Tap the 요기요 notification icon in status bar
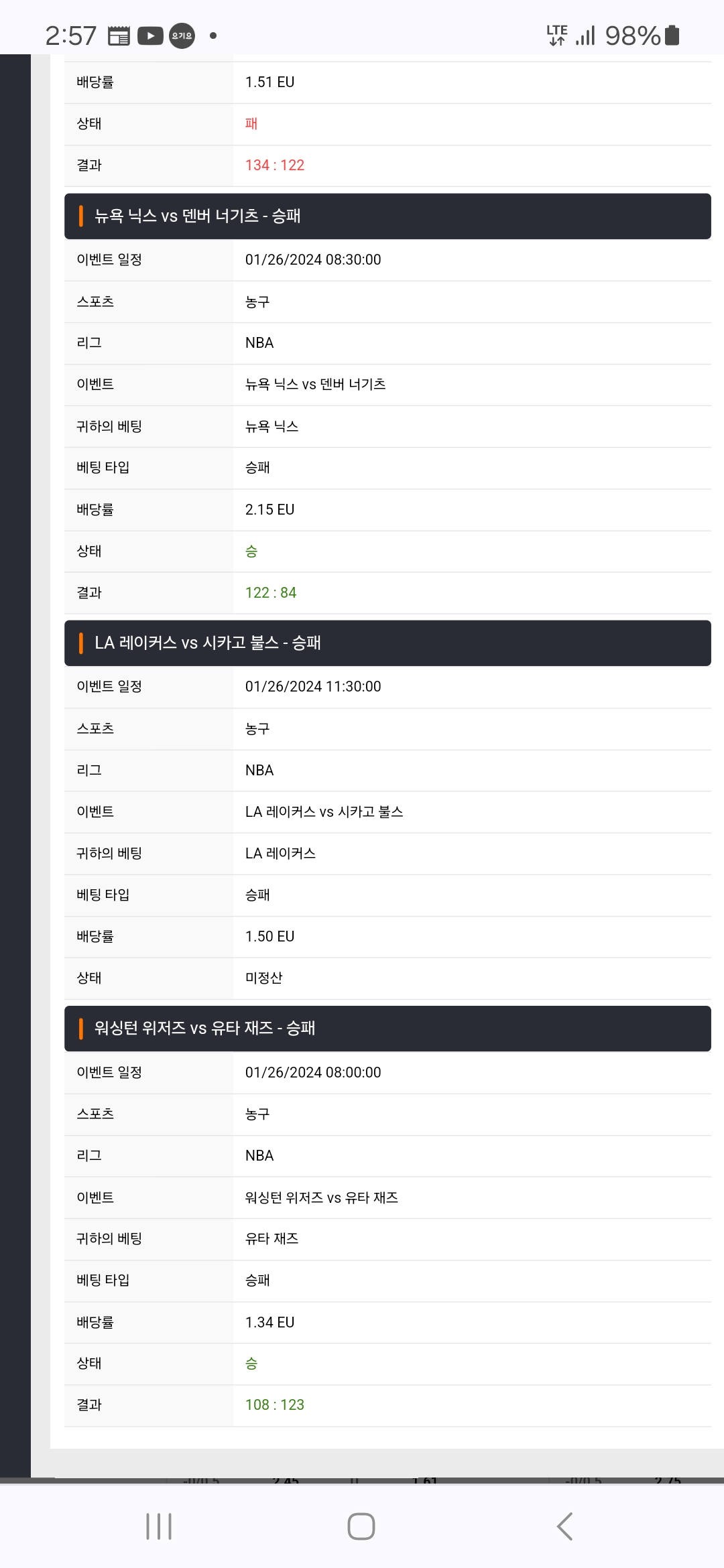The image size is (724, 1568). pos(182,36)
